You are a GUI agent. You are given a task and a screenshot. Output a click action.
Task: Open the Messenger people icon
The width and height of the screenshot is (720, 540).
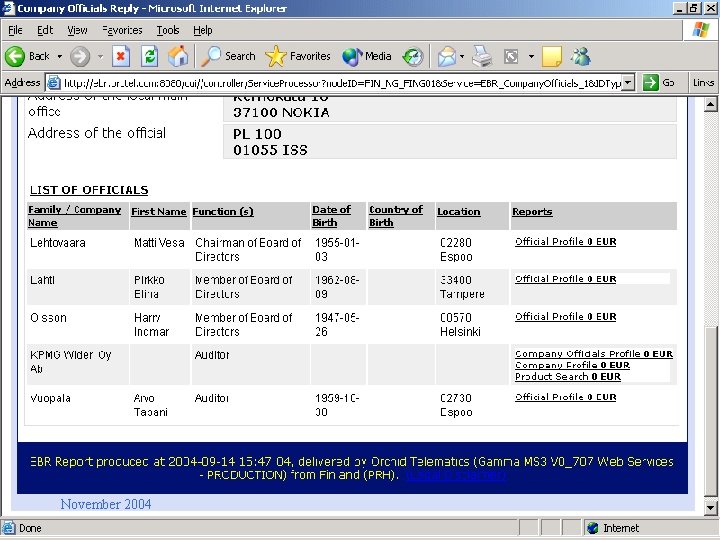(580, 56)
